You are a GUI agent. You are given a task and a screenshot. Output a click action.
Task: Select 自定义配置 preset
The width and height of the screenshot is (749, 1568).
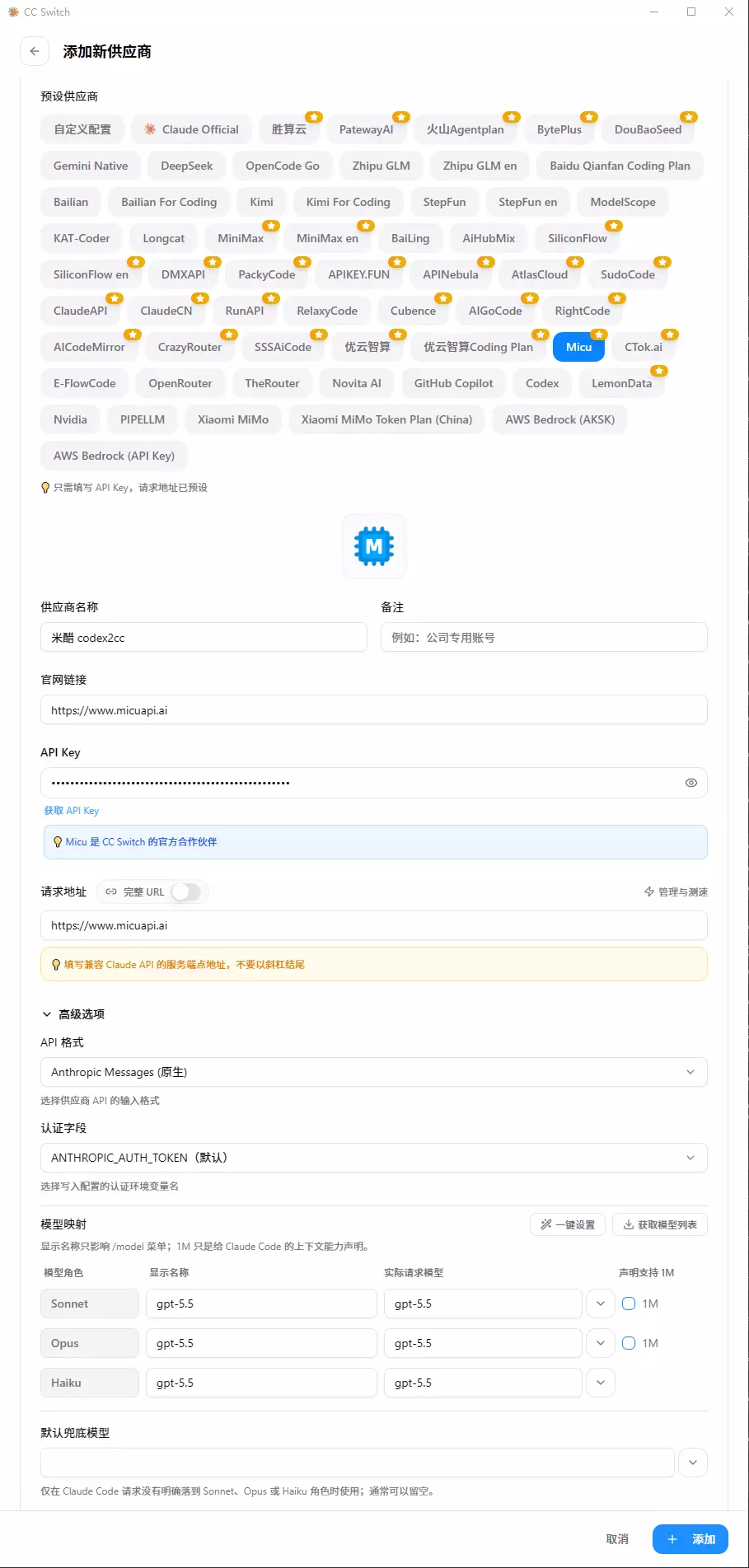click(x=82, y=129)
